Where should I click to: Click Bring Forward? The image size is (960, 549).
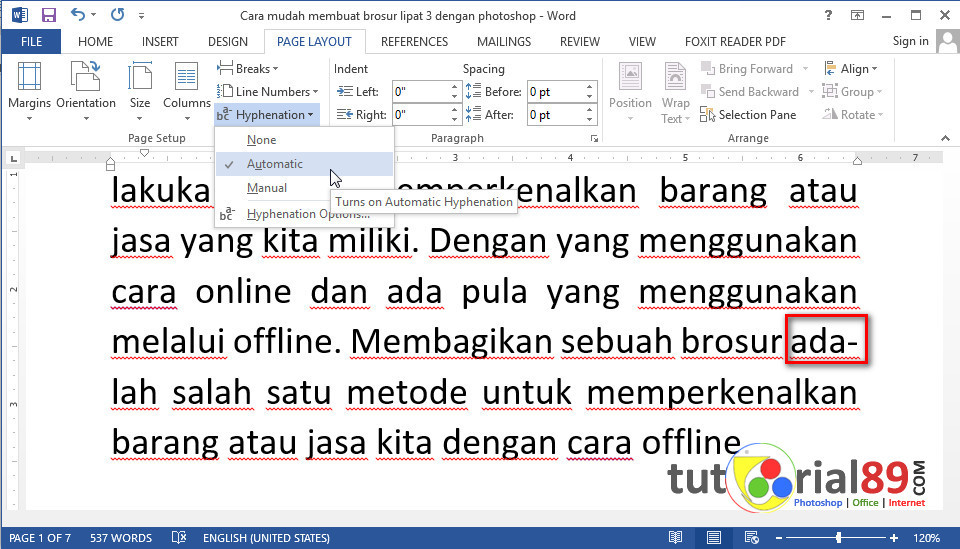point(747,69)
